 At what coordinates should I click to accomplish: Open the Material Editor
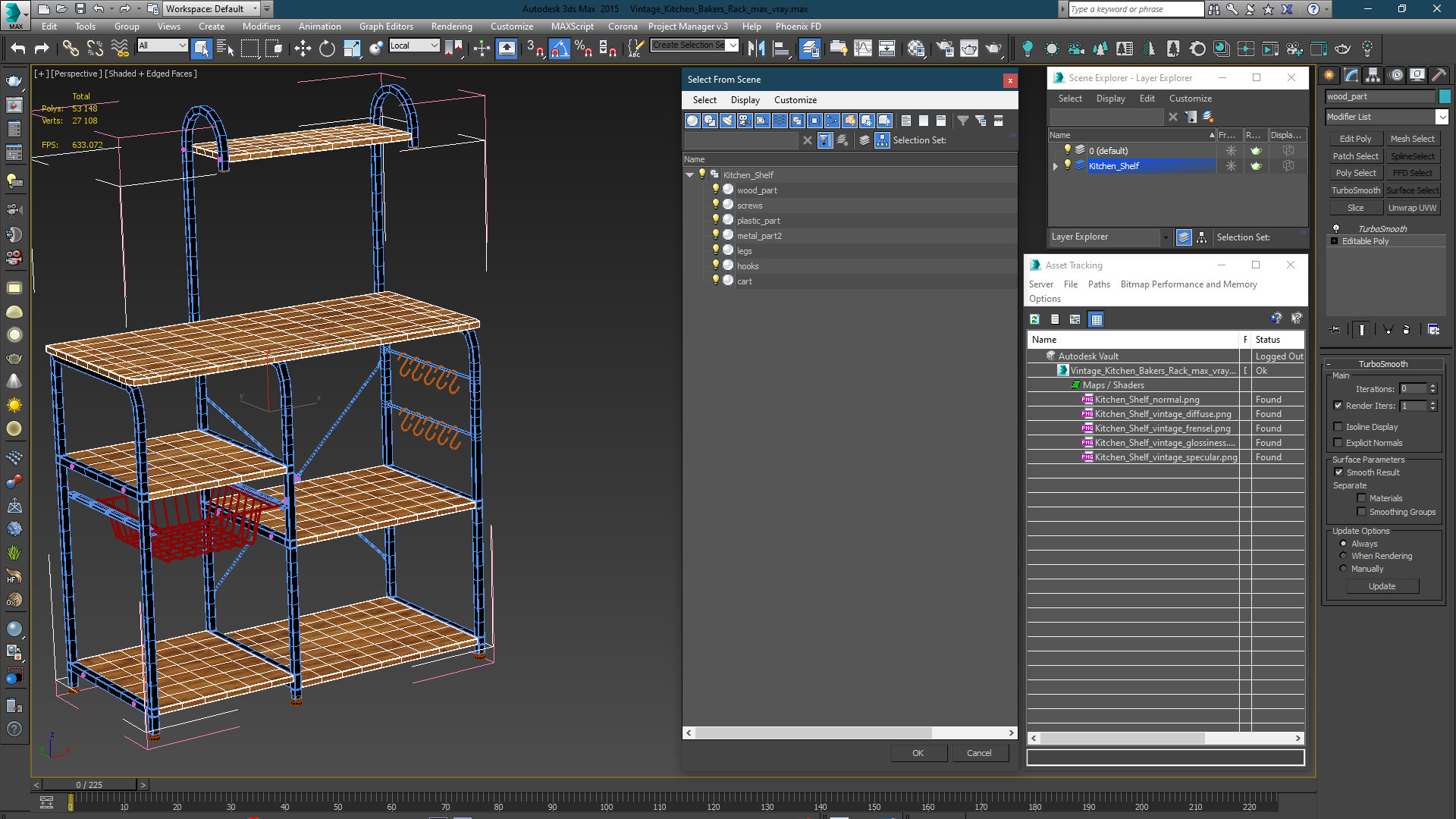pyautogui.click(x=916, y=49)
